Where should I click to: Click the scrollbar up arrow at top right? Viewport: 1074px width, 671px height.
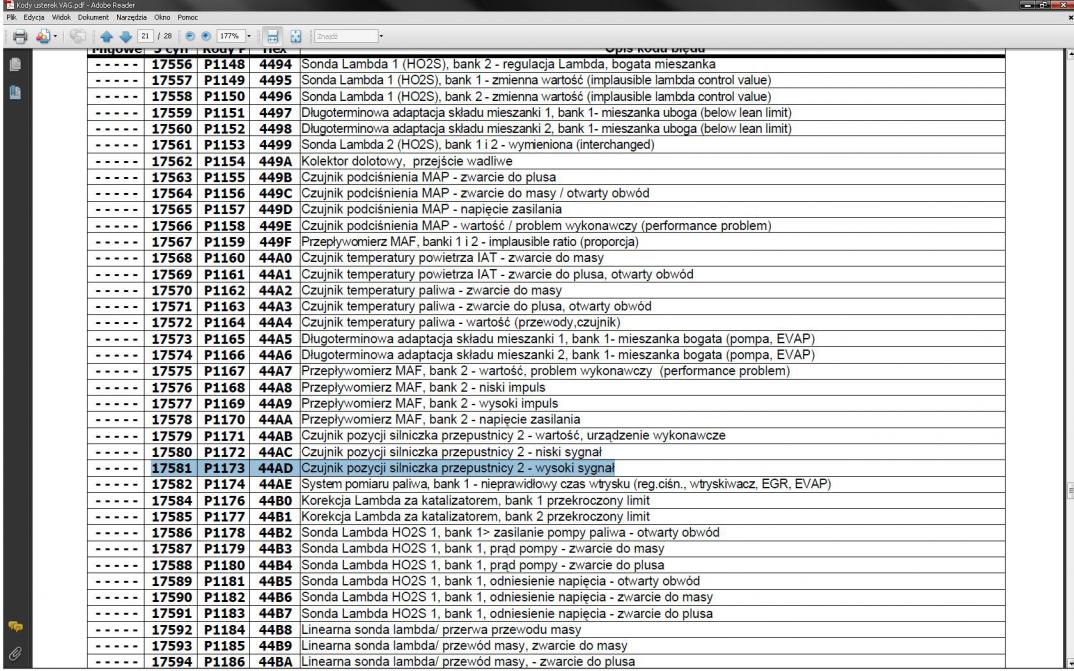[1070, 53]
